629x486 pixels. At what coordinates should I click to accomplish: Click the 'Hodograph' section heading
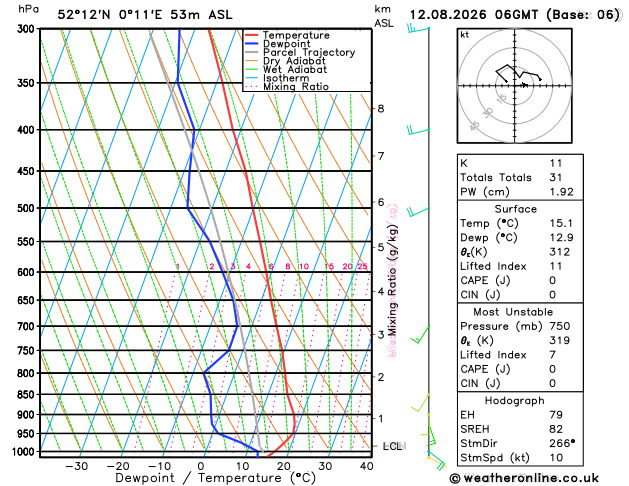click(x=515, y=401)
